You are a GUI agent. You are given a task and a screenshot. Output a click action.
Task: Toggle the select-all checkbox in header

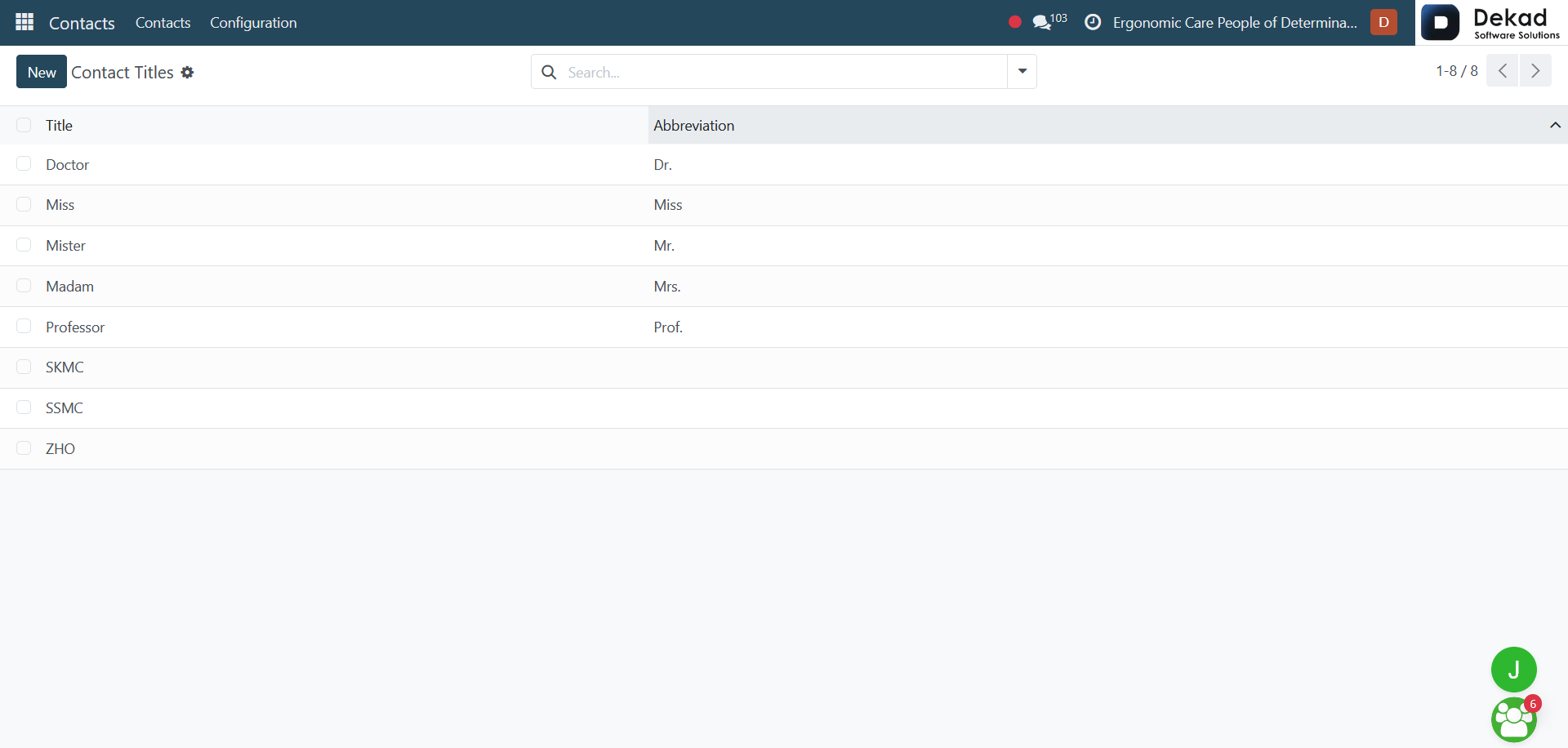click(x=24, y=125)
